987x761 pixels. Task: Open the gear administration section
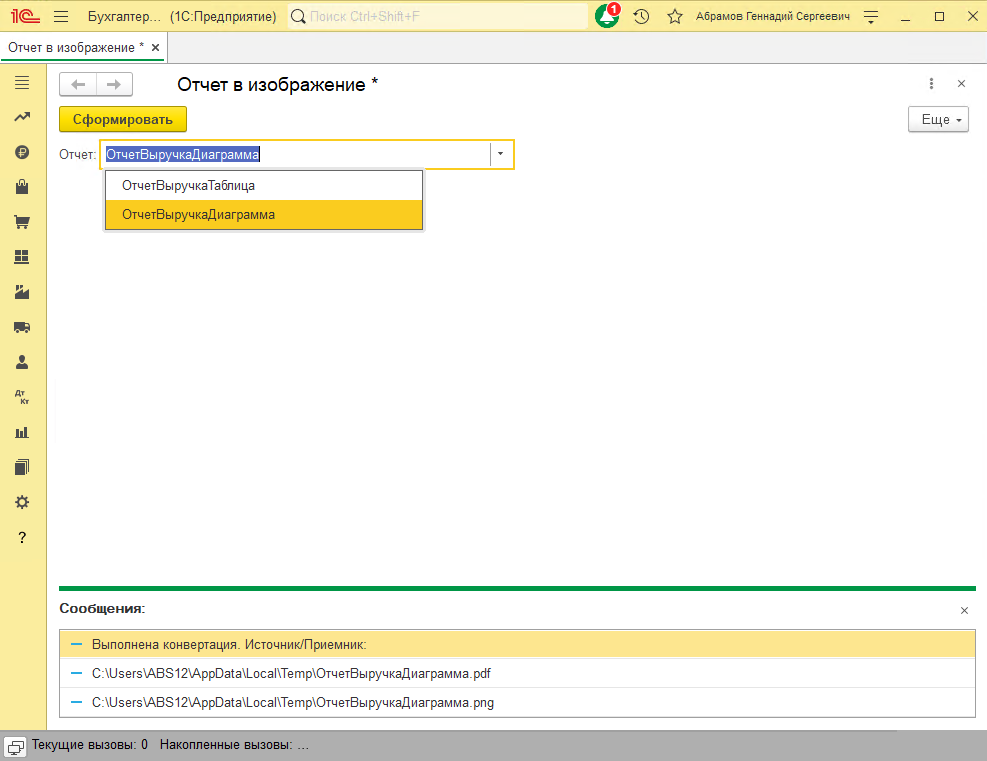[x=22, y=502]
